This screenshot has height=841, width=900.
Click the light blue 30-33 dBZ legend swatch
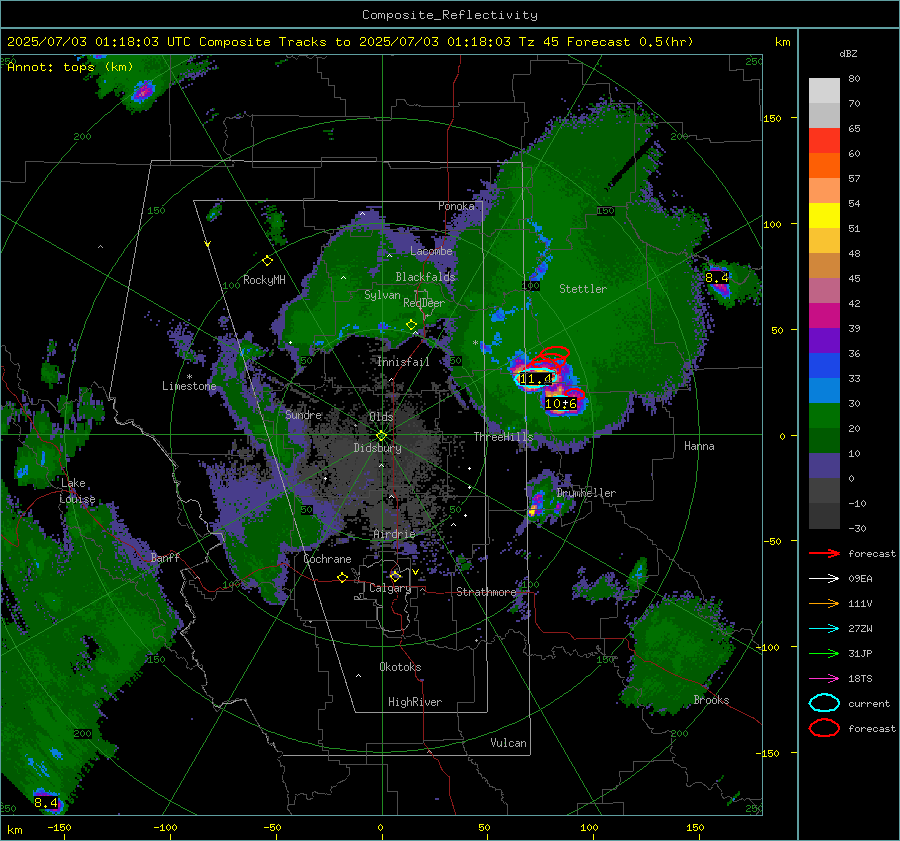click(824, 391)
